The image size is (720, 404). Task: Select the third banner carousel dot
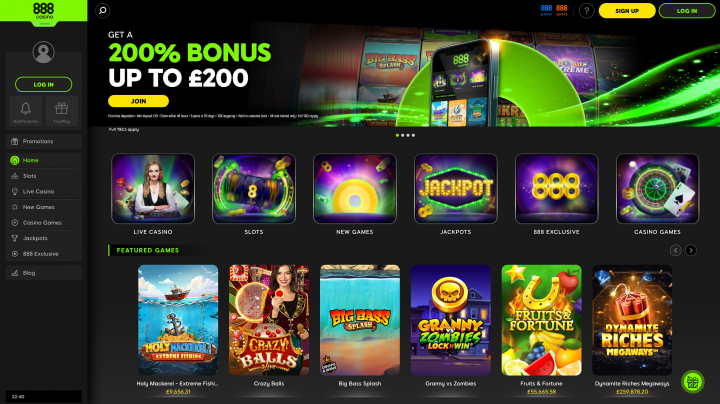[408, 135]
